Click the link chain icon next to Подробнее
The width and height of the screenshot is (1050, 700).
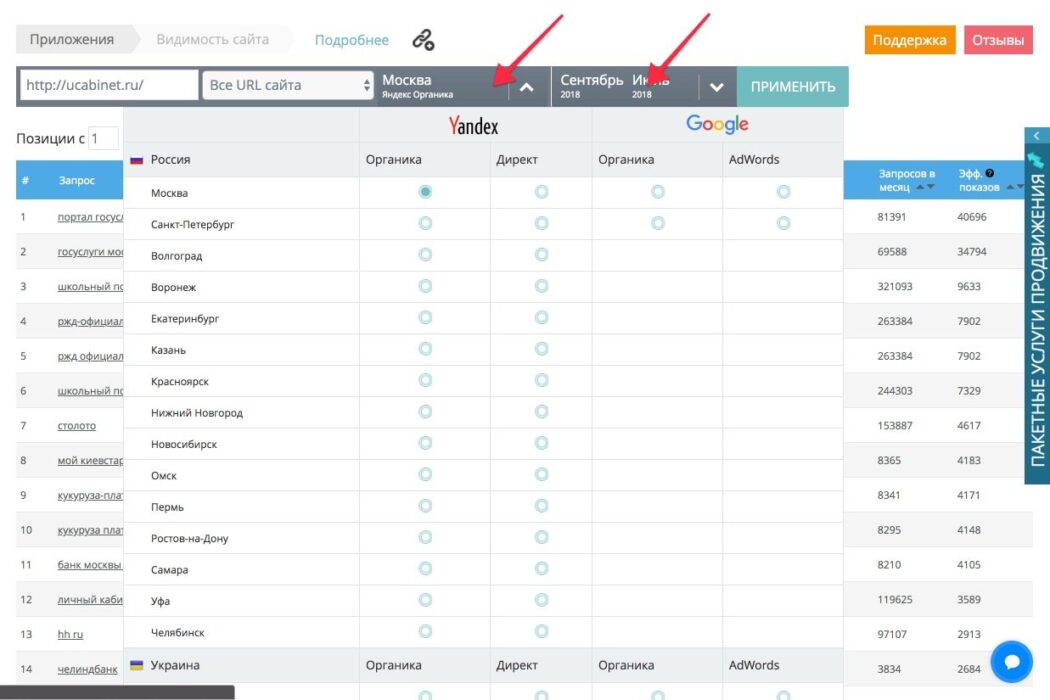click(423, 40)
